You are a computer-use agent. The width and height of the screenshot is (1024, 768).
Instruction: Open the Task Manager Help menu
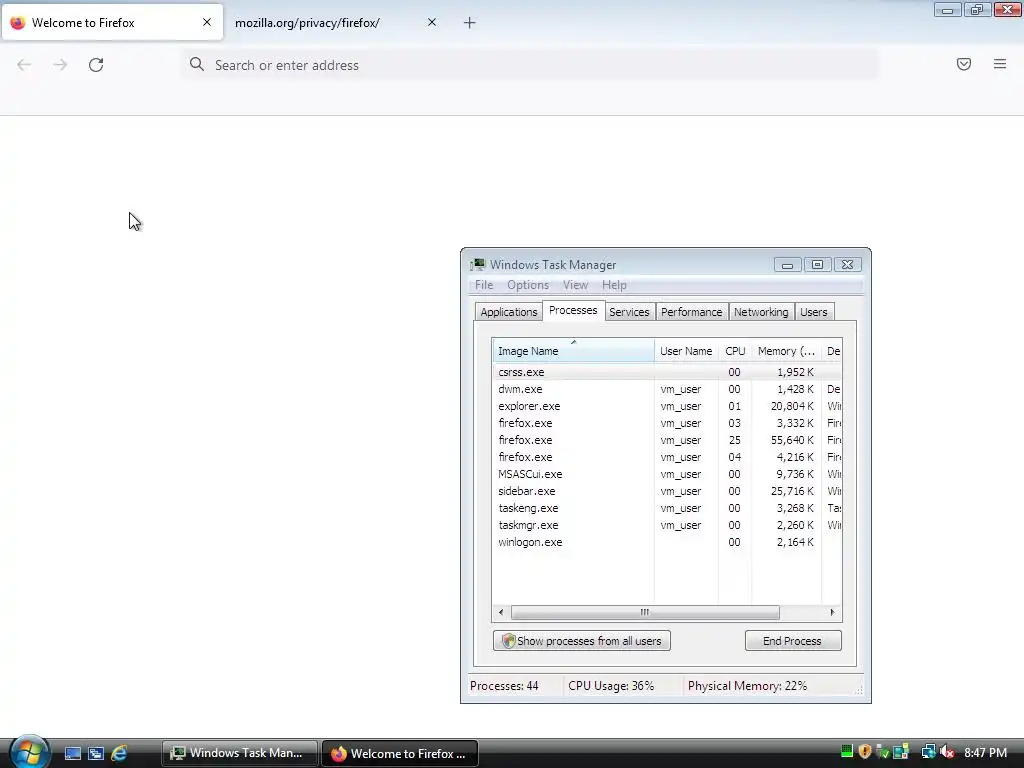pos(614,285)
